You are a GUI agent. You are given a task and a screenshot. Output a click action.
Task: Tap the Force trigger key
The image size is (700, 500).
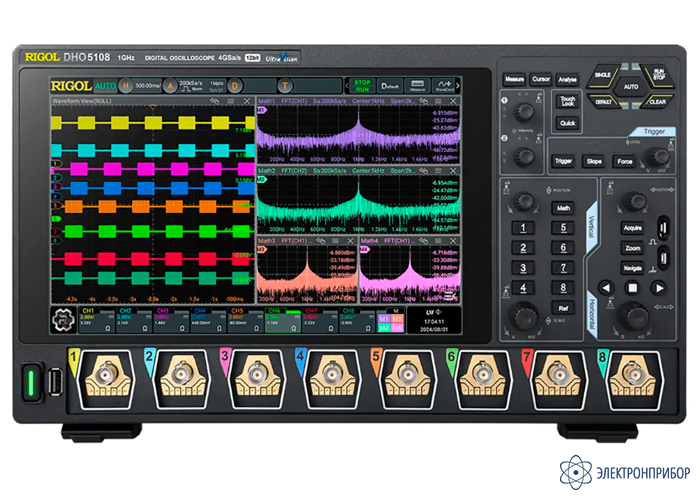coord(625,161)
